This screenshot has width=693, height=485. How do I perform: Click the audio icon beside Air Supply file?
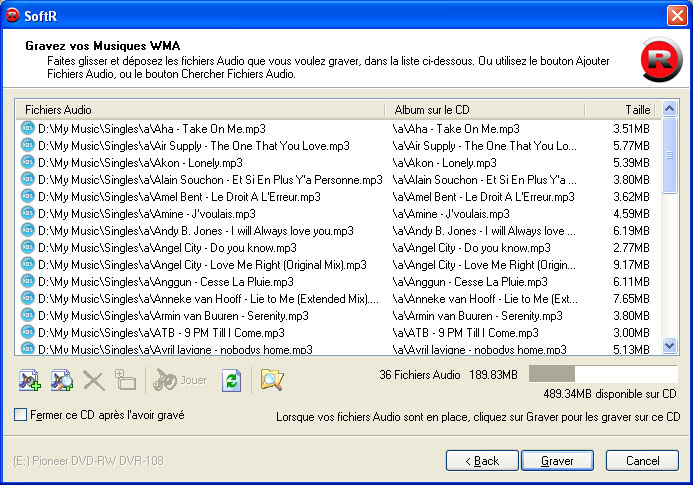tap(27, 145)
